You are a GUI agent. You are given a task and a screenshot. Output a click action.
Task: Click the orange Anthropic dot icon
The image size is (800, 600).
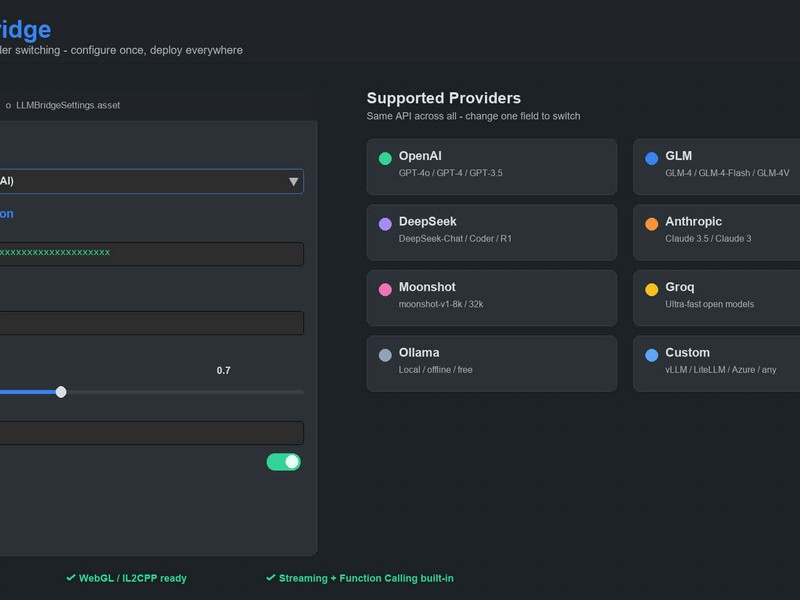point(652,224)
